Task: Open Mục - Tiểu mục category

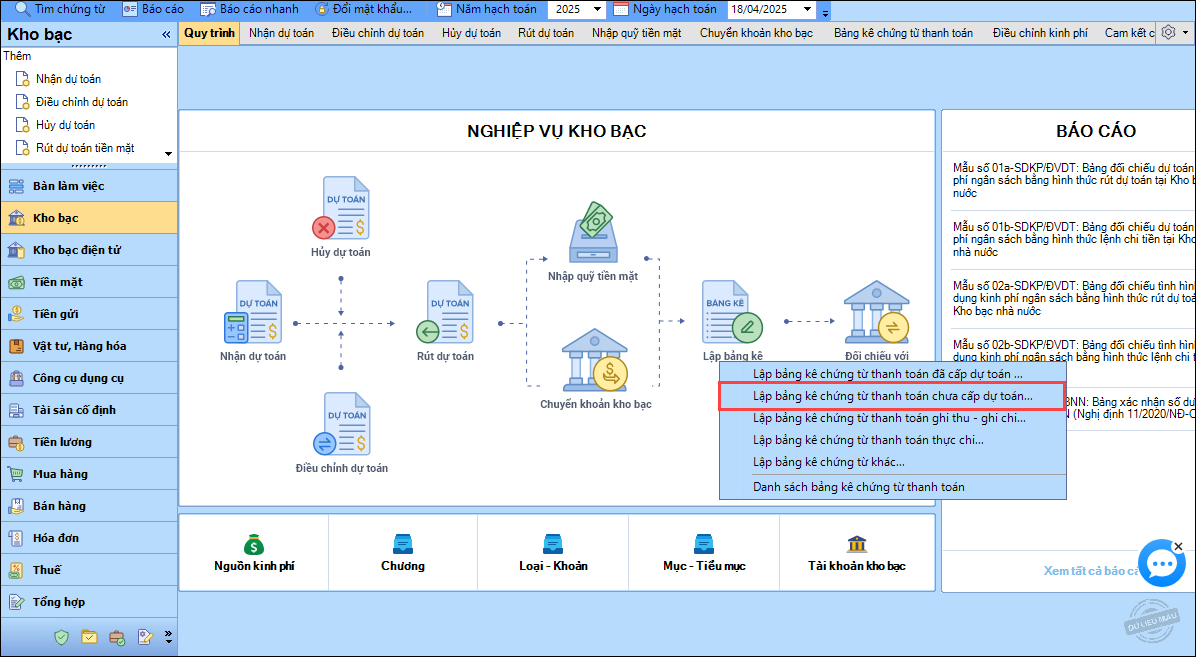Action: click(x=704, y=554)
